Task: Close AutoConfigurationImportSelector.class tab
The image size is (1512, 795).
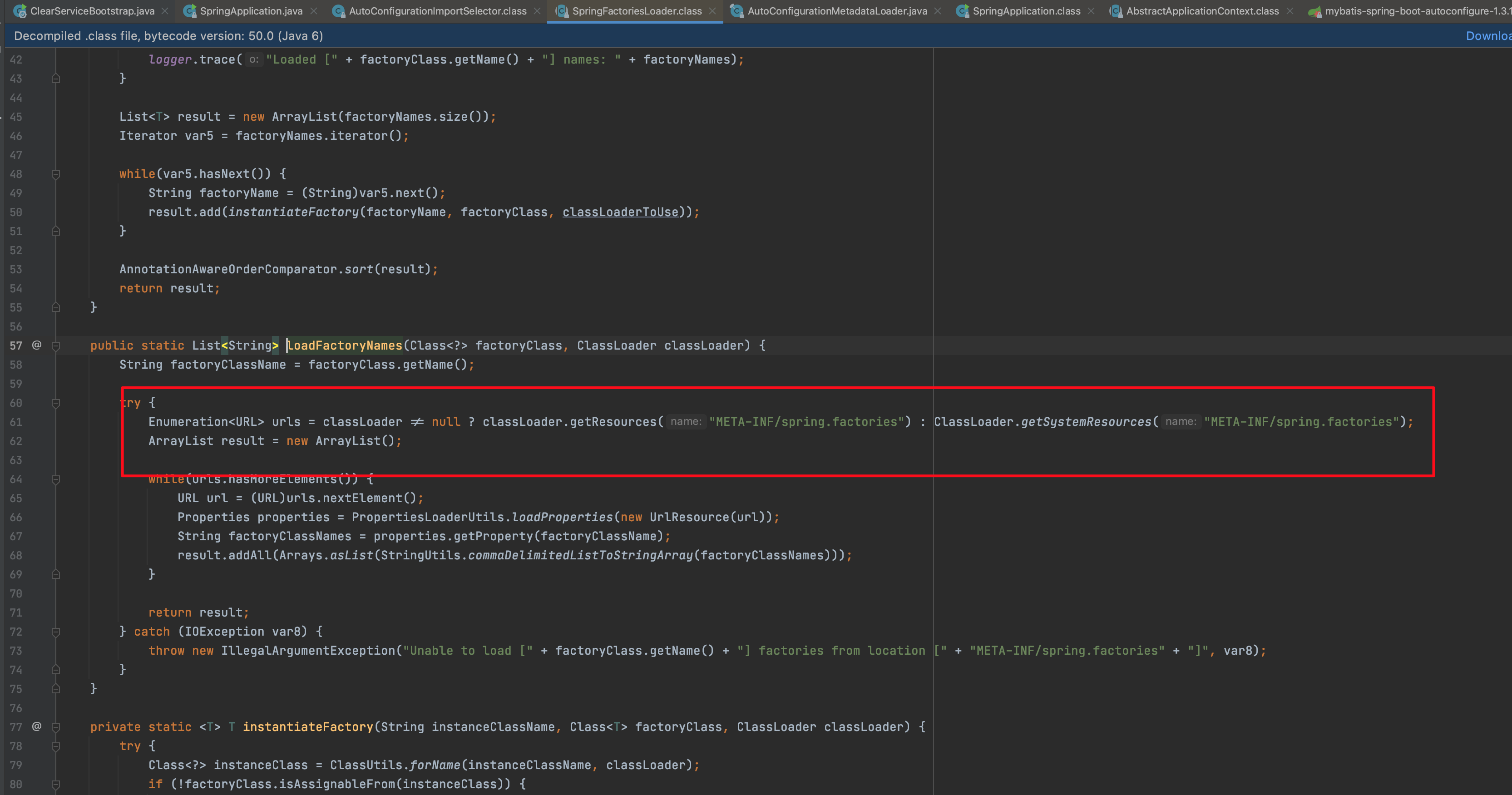Action: (537, 10)
